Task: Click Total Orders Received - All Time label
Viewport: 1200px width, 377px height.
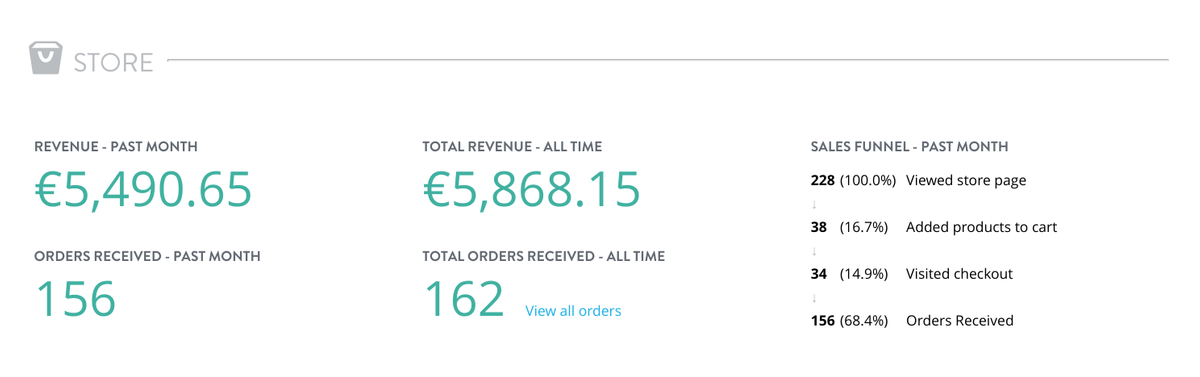Action: pos(543,256)
